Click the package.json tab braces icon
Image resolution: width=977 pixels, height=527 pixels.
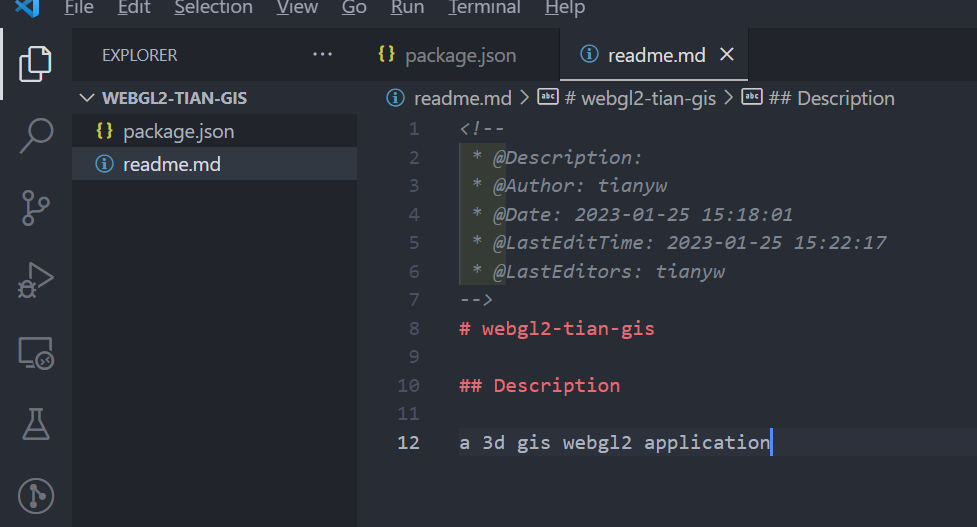[x=386, y=54]
